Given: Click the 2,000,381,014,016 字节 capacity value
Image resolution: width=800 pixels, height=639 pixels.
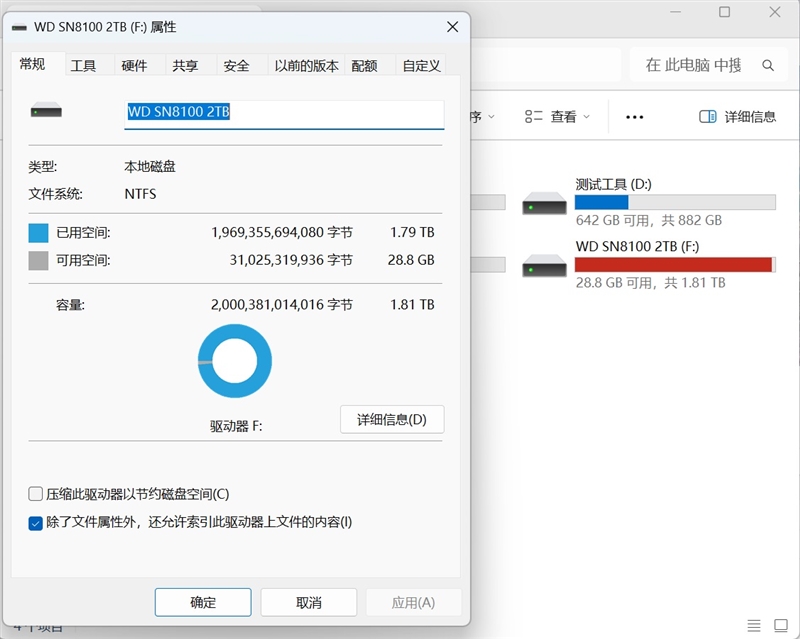Looking at the screenshot, I should coord(282,305).
